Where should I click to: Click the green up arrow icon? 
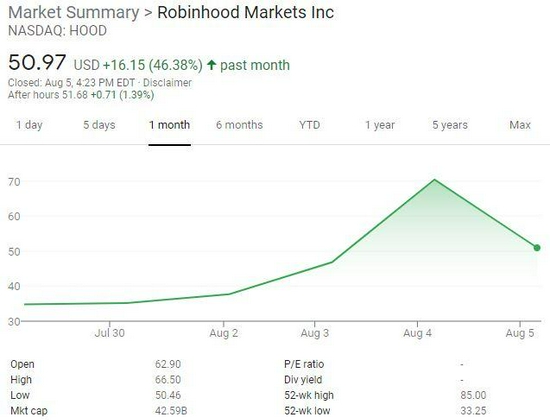[x=211, y=65]
